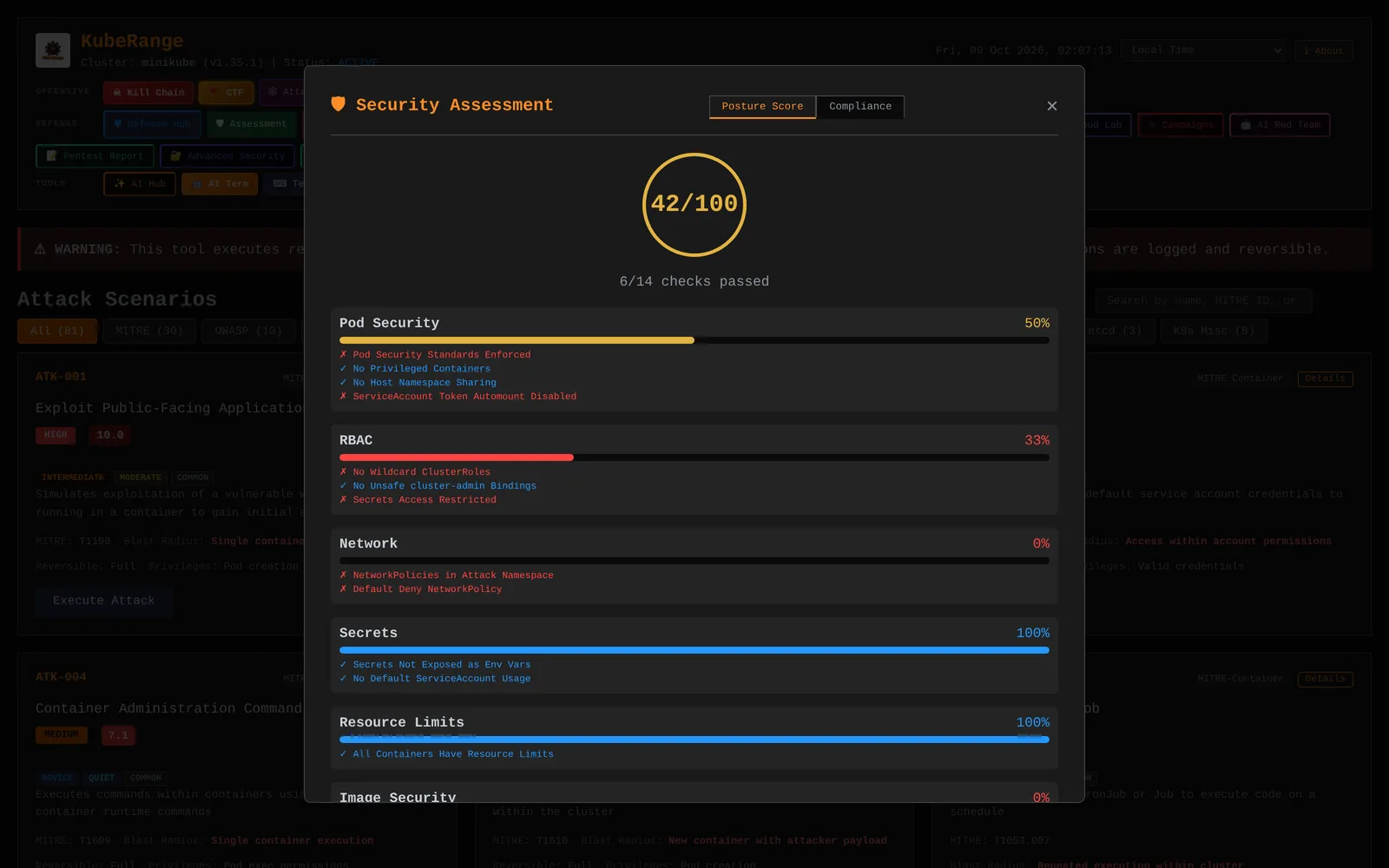1389x868 pixels.
Task: Click 'ServiceAccount Token Automount Disabled' check
Action: 458,397
